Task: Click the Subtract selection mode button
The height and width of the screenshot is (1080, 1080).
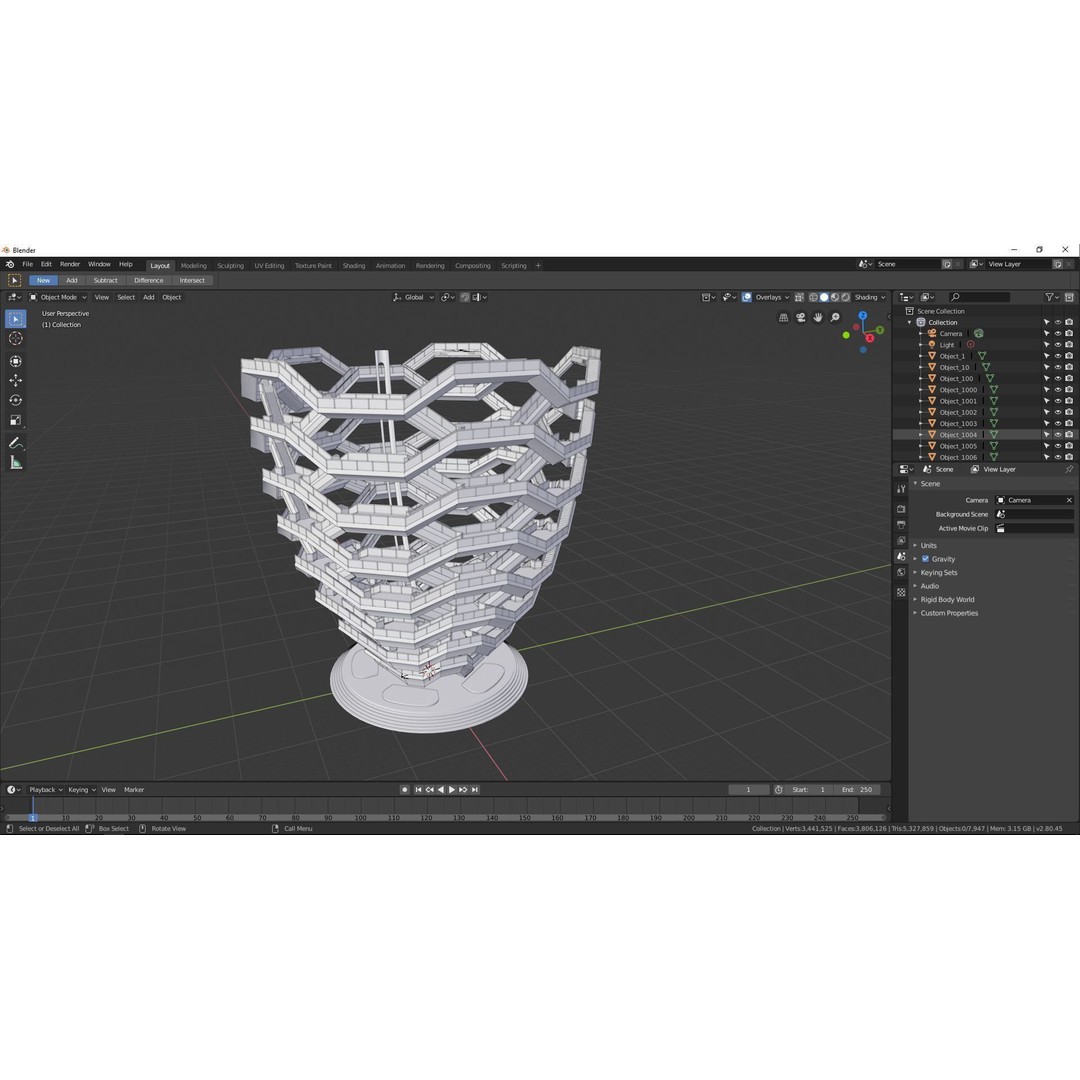Action: coord(105,280)
